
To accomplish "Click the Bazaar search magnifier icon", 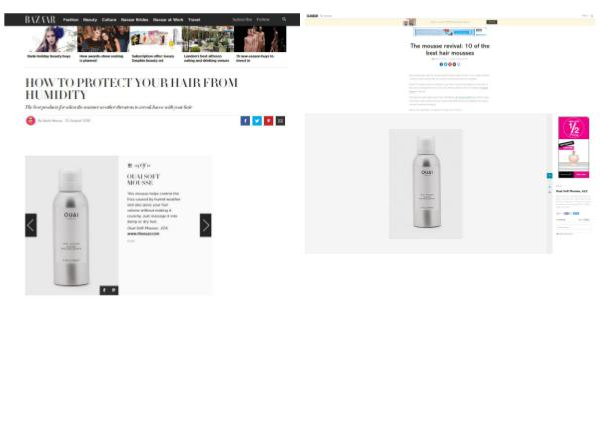I will click(284, 19).
